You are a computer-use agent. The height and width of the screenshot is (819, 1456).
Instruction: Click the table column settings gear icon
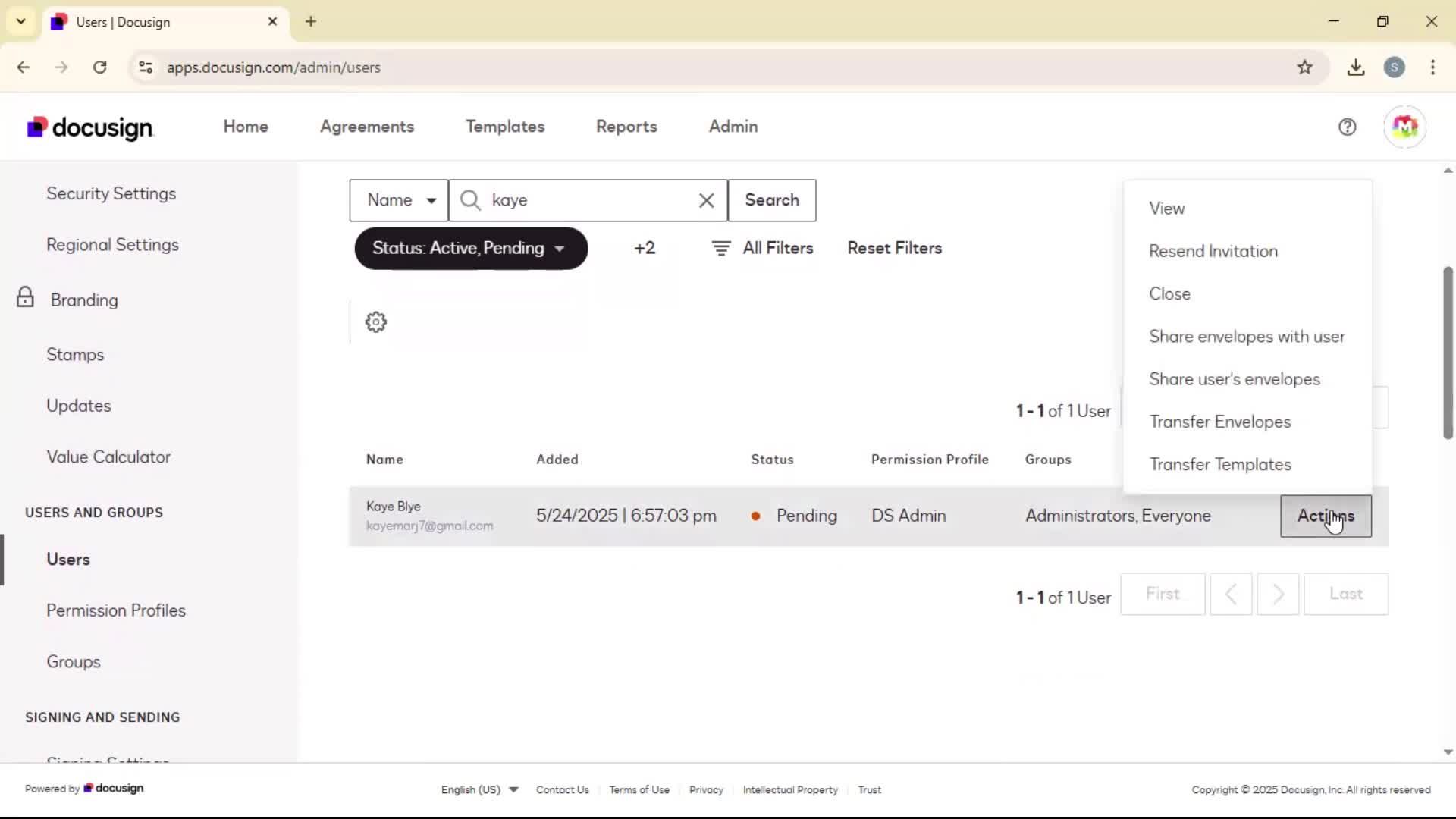point(375,322)
